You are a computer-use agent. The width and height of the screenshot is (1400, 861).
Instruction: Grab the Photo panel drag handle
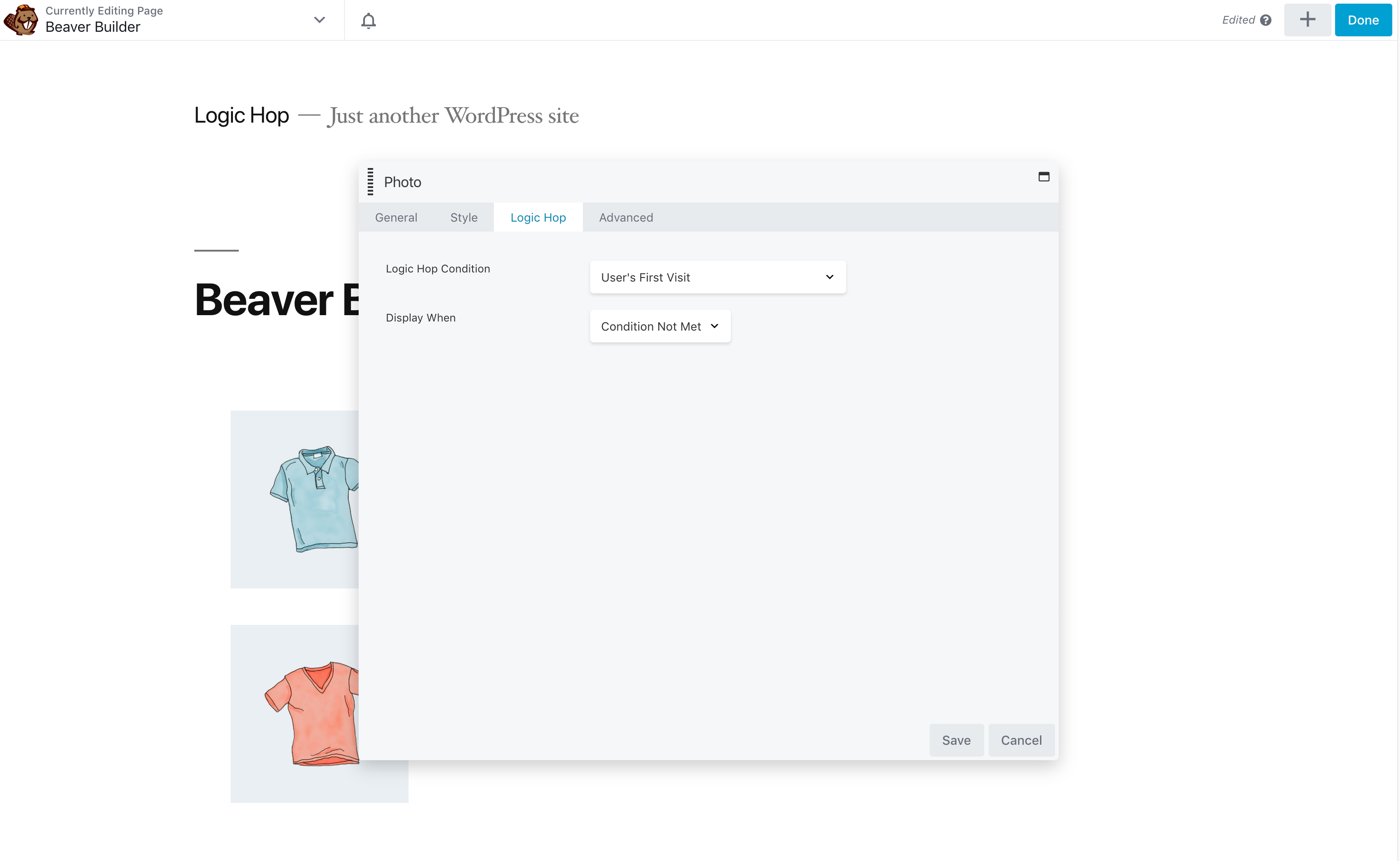pyautogui.click(x=370, y=182)
